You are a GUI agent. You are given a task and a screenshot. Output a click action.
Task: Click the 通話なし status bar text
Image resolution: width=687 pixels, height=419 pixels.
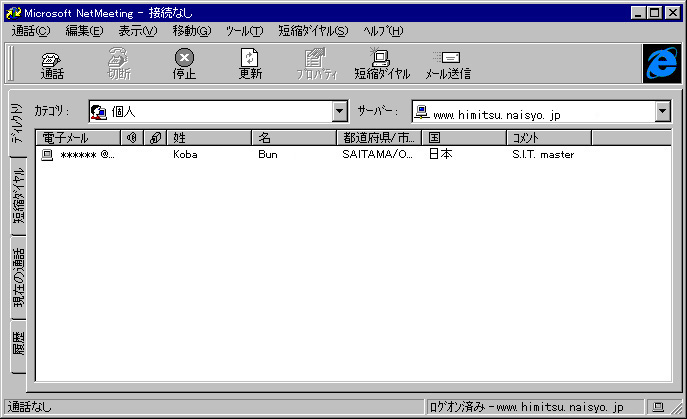point(29,407)
